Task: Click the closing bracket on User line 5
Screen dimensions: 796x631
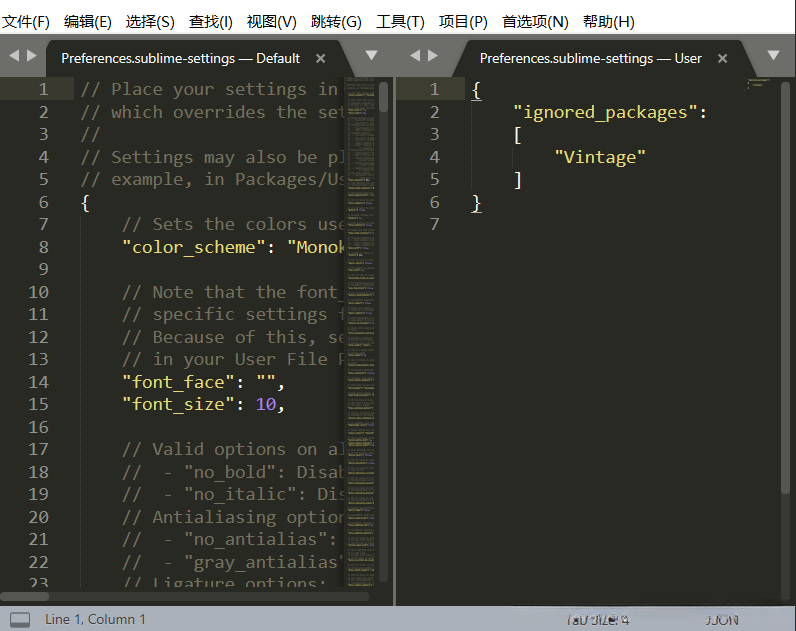Action: point(517,180)
